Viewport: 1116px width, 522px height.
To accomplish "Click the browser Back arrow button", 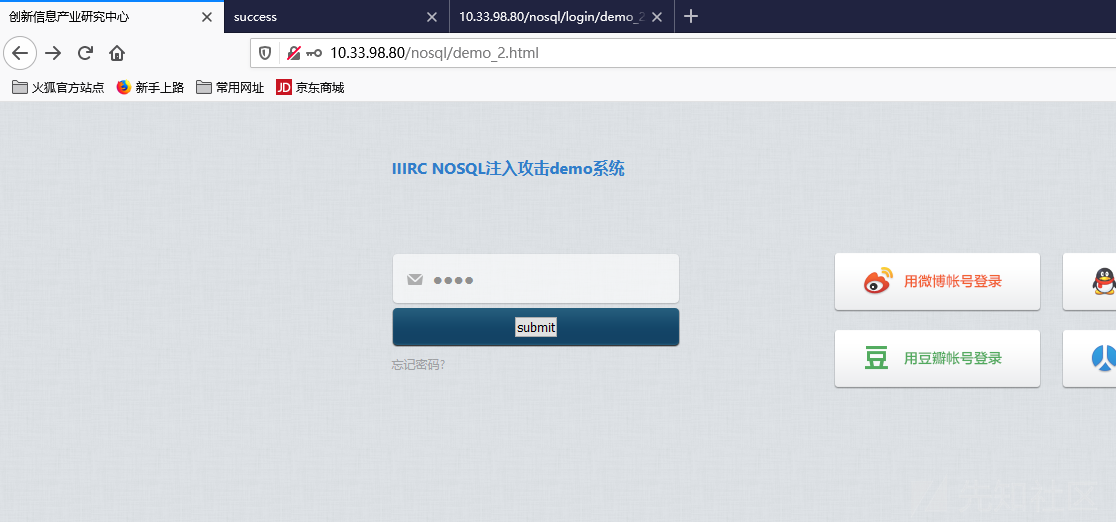I will pos(20,53).
